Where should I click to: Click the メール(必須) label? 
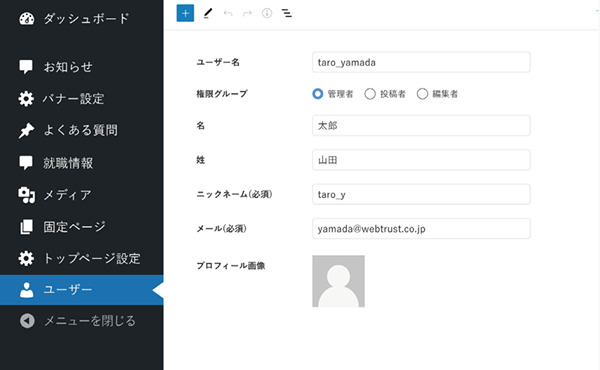(222, 229)
